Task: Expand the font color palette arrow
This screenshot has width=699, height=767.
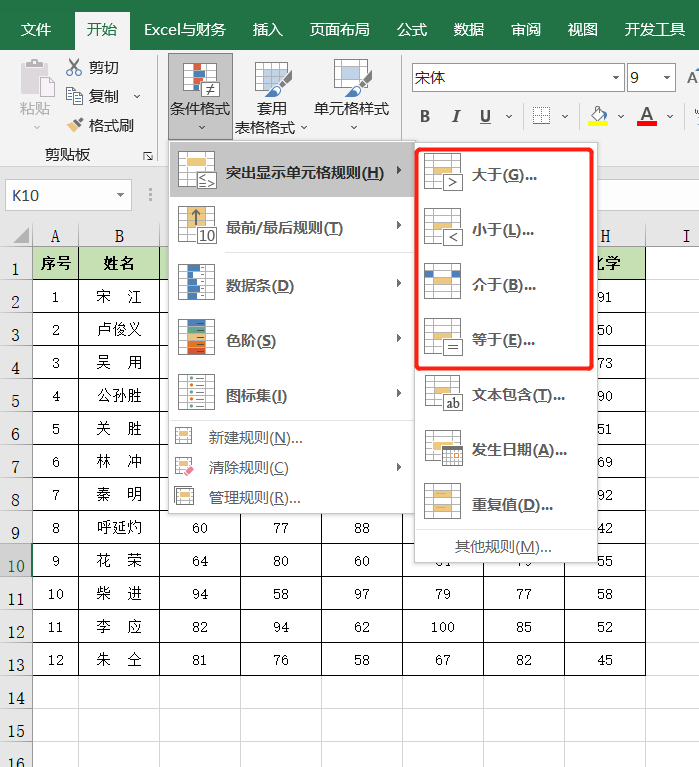Action: pos(670,116)
